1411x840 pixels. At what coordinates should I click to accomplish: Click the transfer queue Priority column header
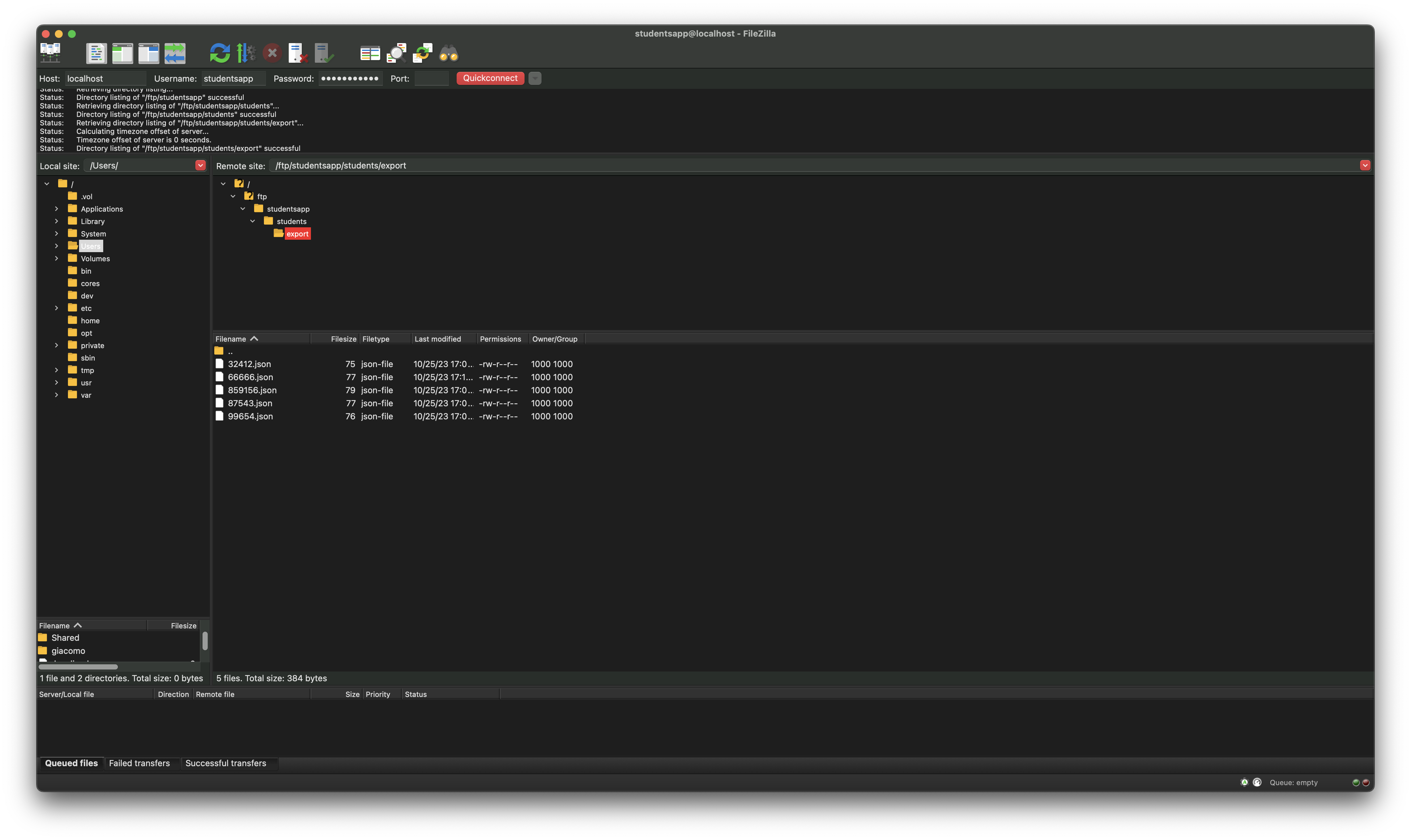pos(381,695)
